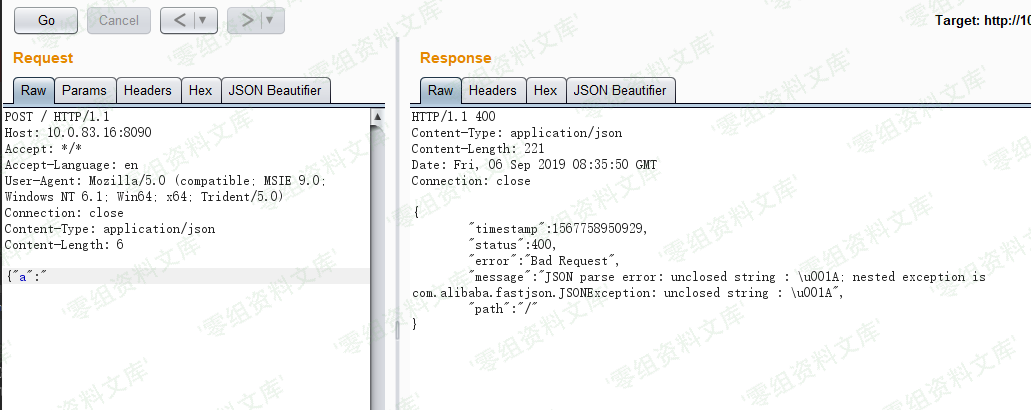Click the Go button to send request
This screenshot has width=1031, height=410.
(46, 20)
